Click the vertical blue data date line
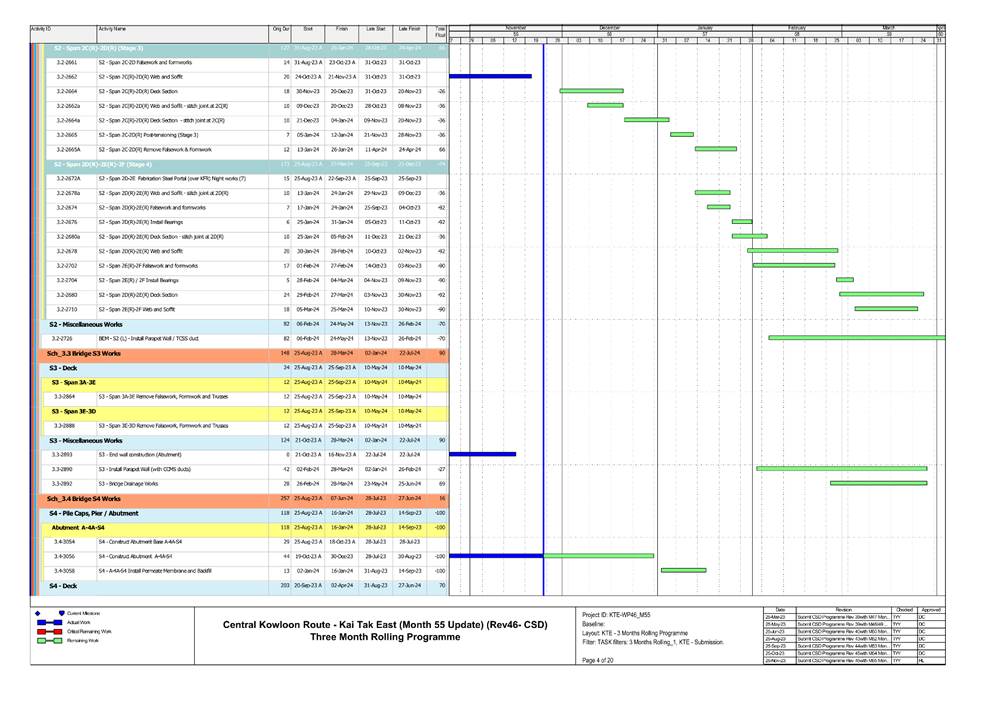 tap(543, 300)
